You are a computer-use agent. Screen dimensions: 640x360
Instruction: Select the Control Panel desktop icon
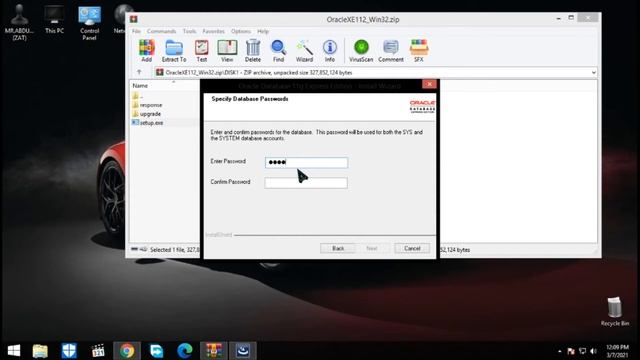point(89,22)
